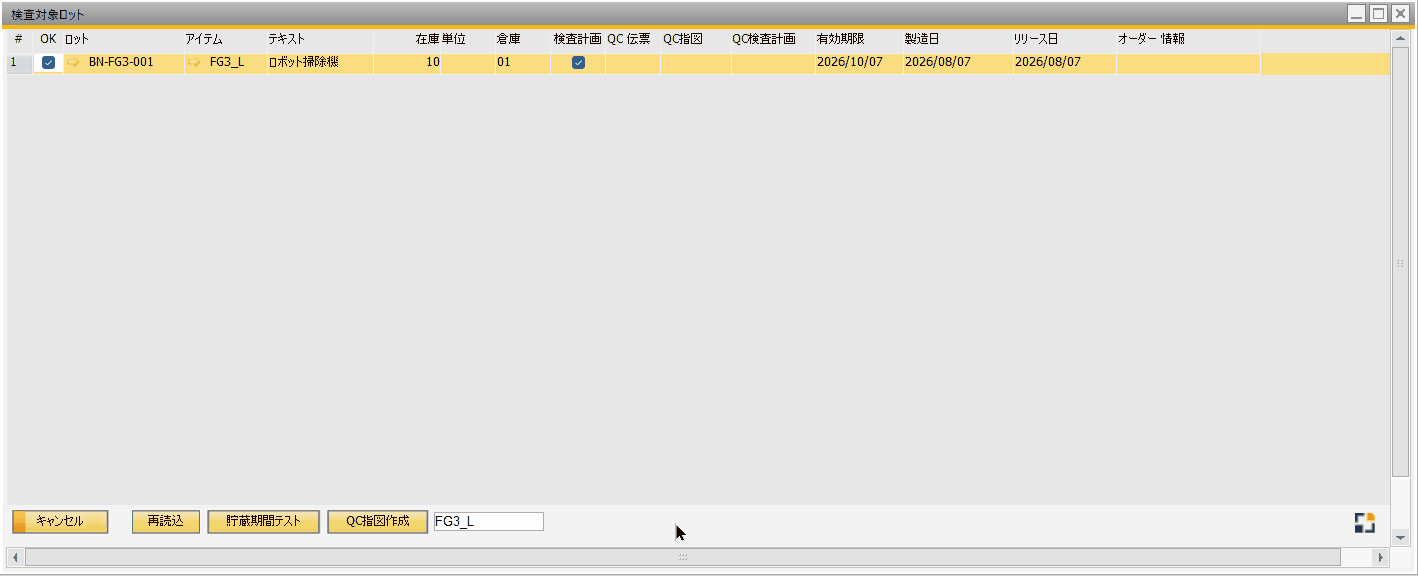Click the キャンセル button

click(60, 522)
